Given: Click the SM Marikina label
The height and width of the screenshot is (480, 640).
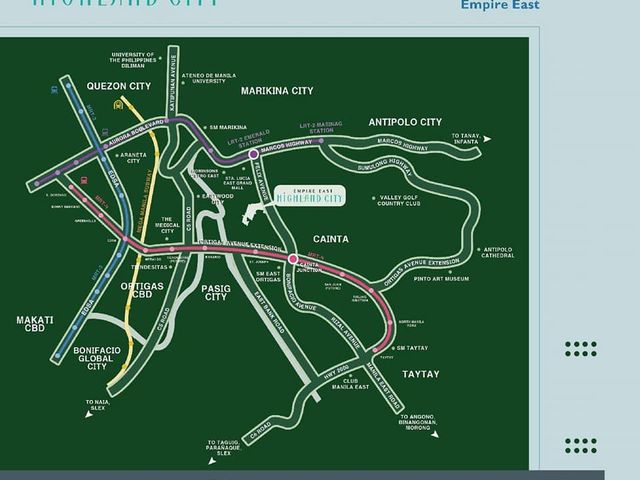Looking at the screenshot, I should point(228,127).
